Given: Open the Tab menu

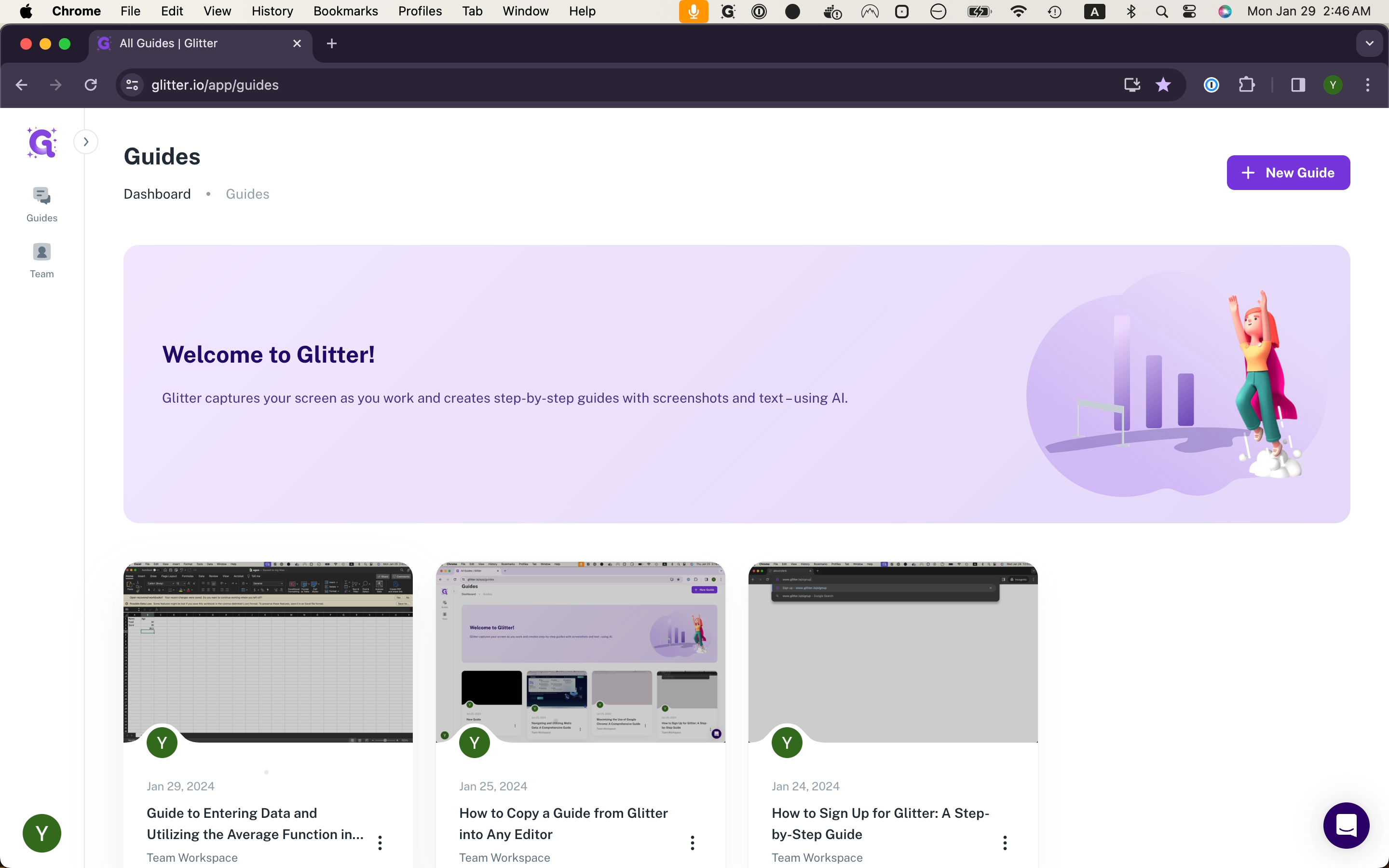Looking at the screenshot, I should click(x=472, y=11).
